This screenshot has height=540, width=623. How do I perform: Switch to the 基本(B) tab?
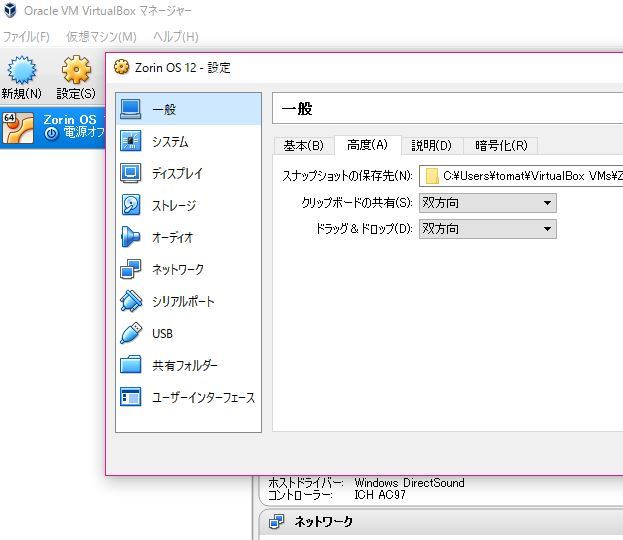tap(303, 146)
